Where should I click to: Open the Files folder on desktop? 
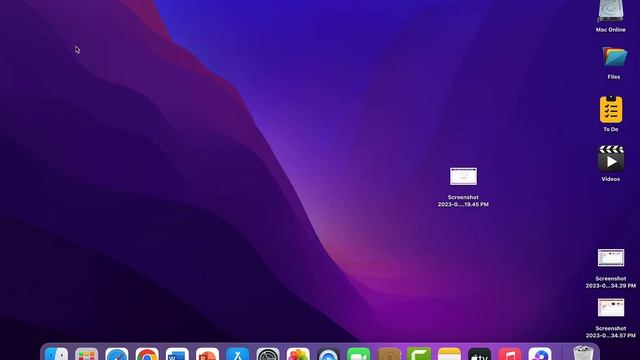point(614,57)
